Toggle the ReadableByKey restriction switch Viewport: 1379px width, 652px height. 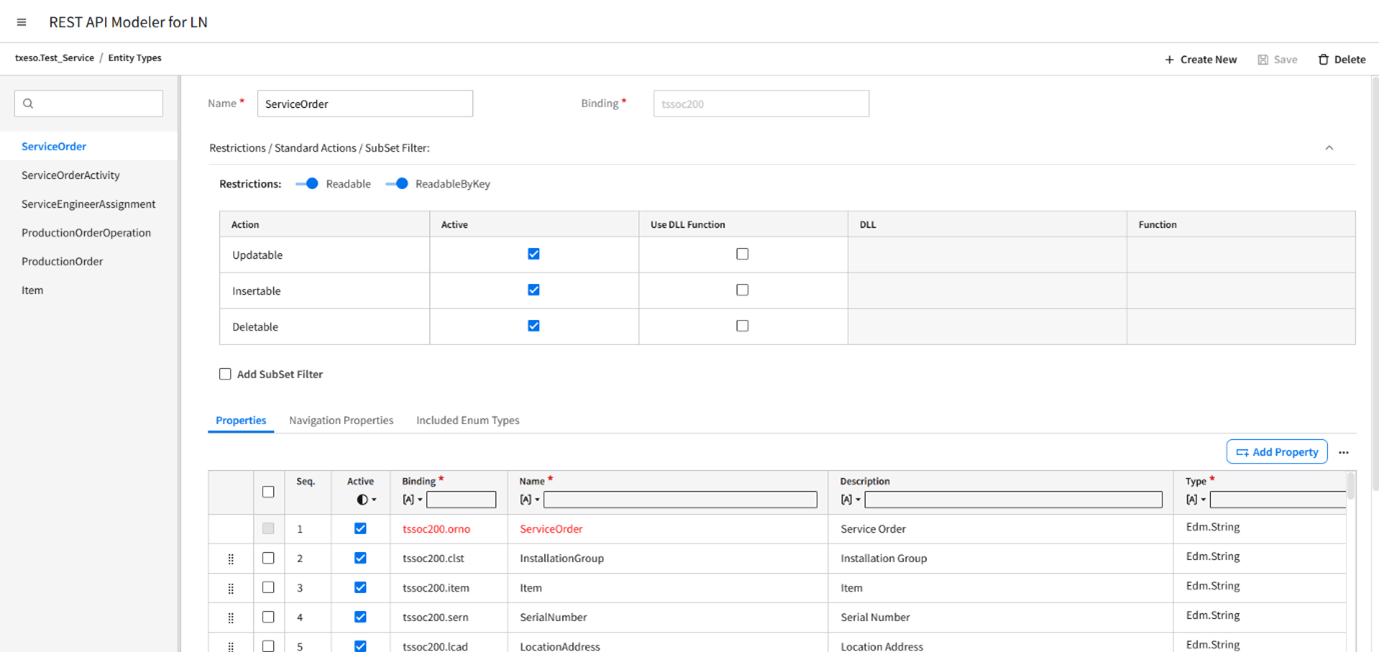[x=397, y=184]
